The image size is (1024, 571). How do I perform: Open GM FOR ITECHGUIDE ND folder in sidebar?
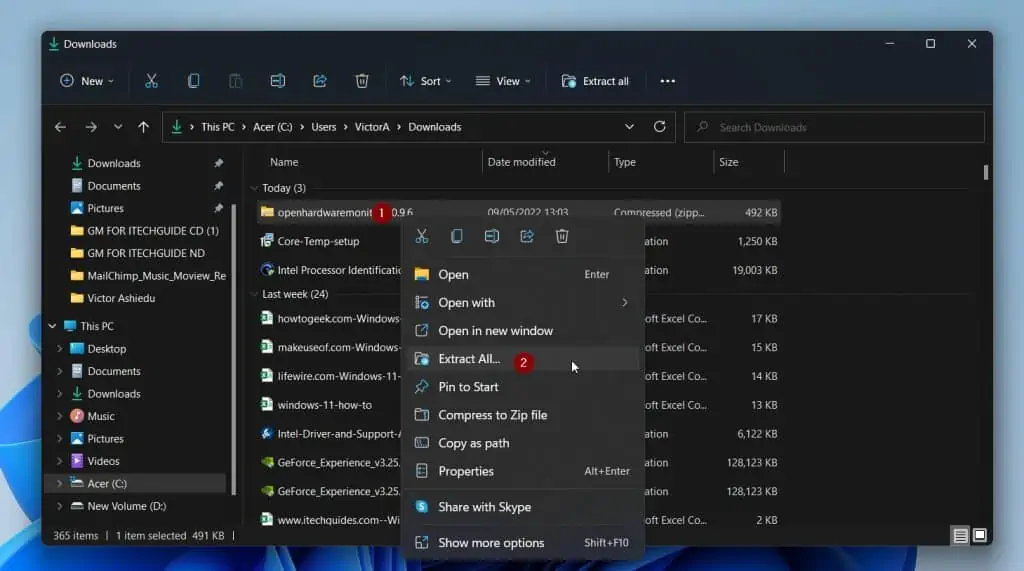[146, 253]
